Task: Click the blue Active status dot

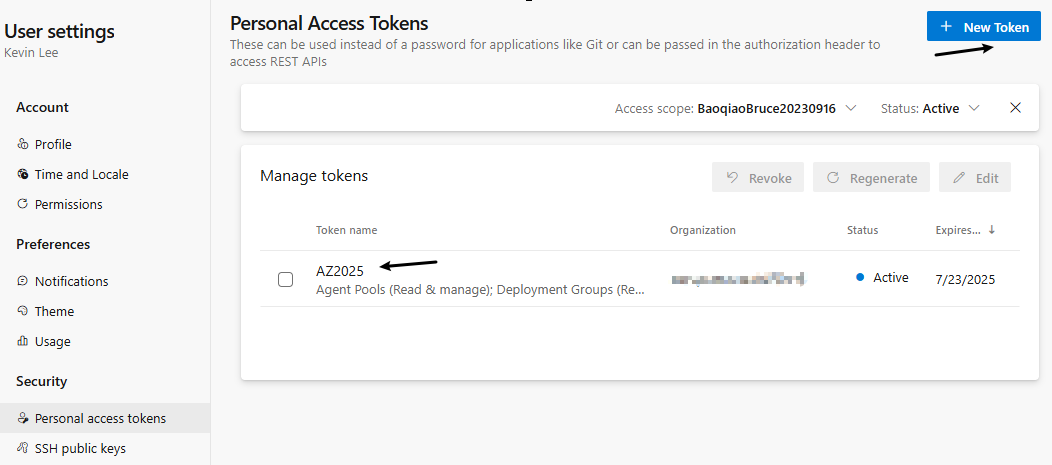Action: pyautogui.click(x=860, y=278)
